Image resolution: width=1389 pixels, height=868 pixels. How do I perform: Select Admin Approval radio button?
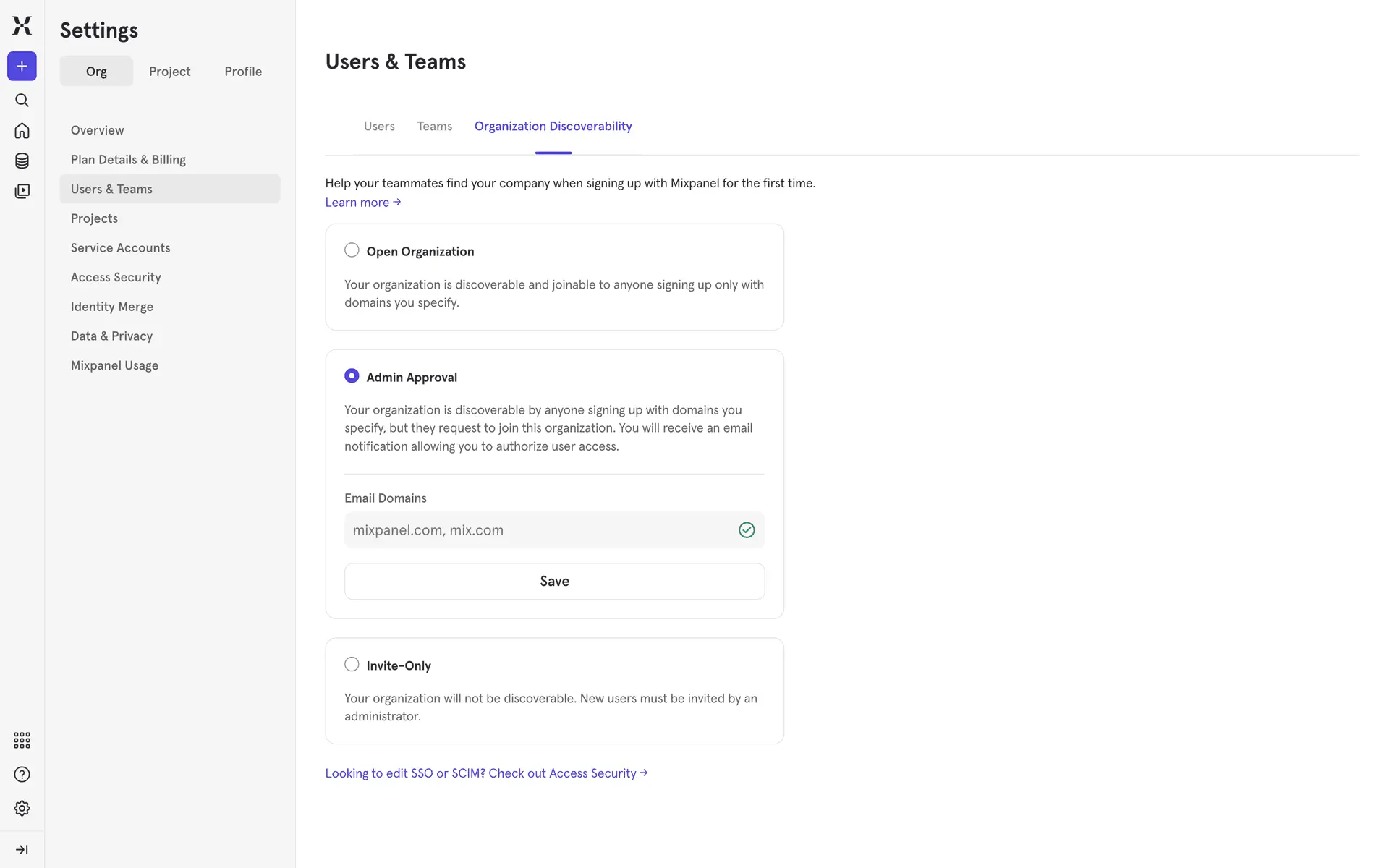click(352, 376)
